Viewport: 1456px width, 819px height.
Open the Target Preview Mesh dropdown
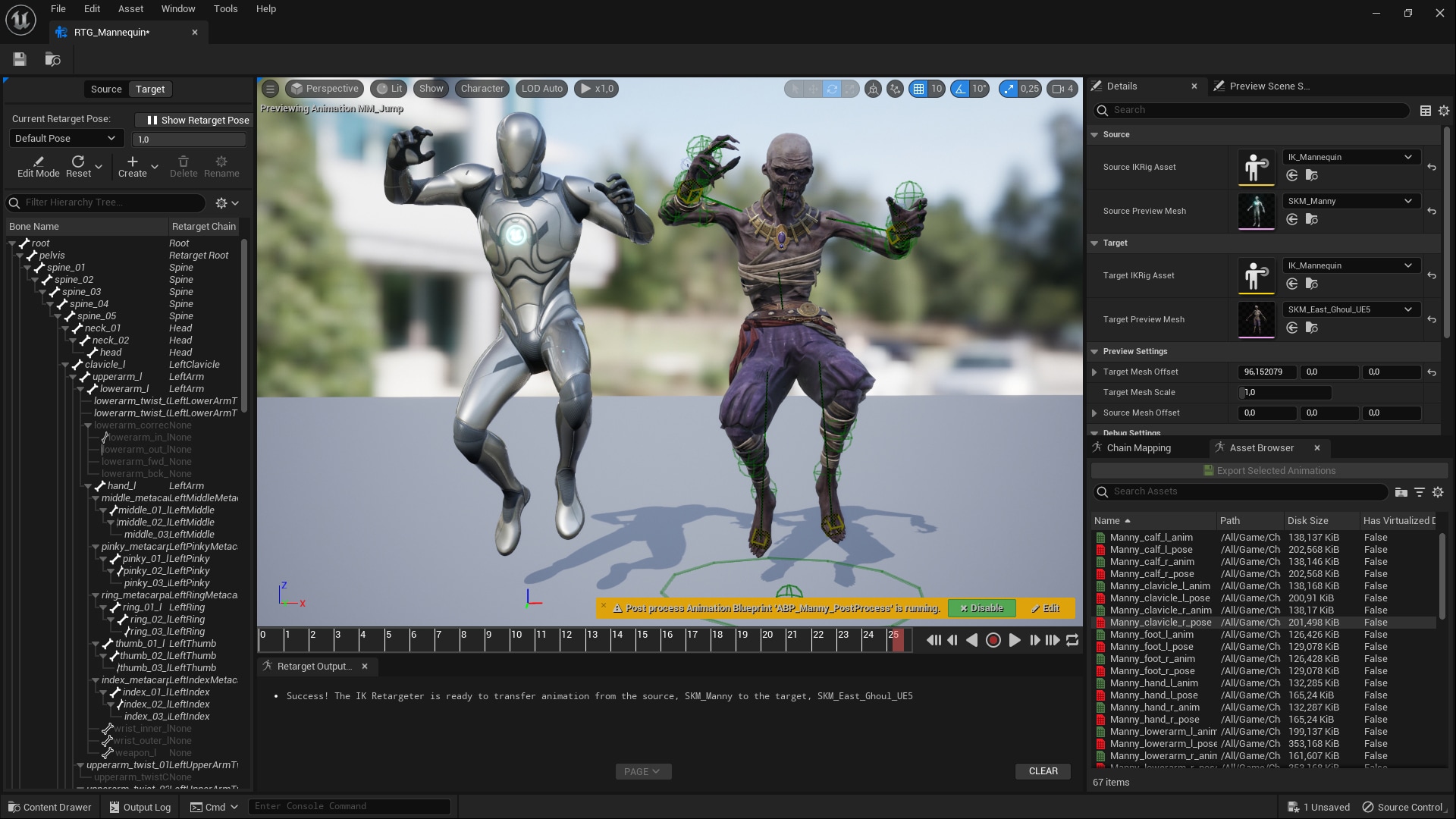(x=1350, y=309)
